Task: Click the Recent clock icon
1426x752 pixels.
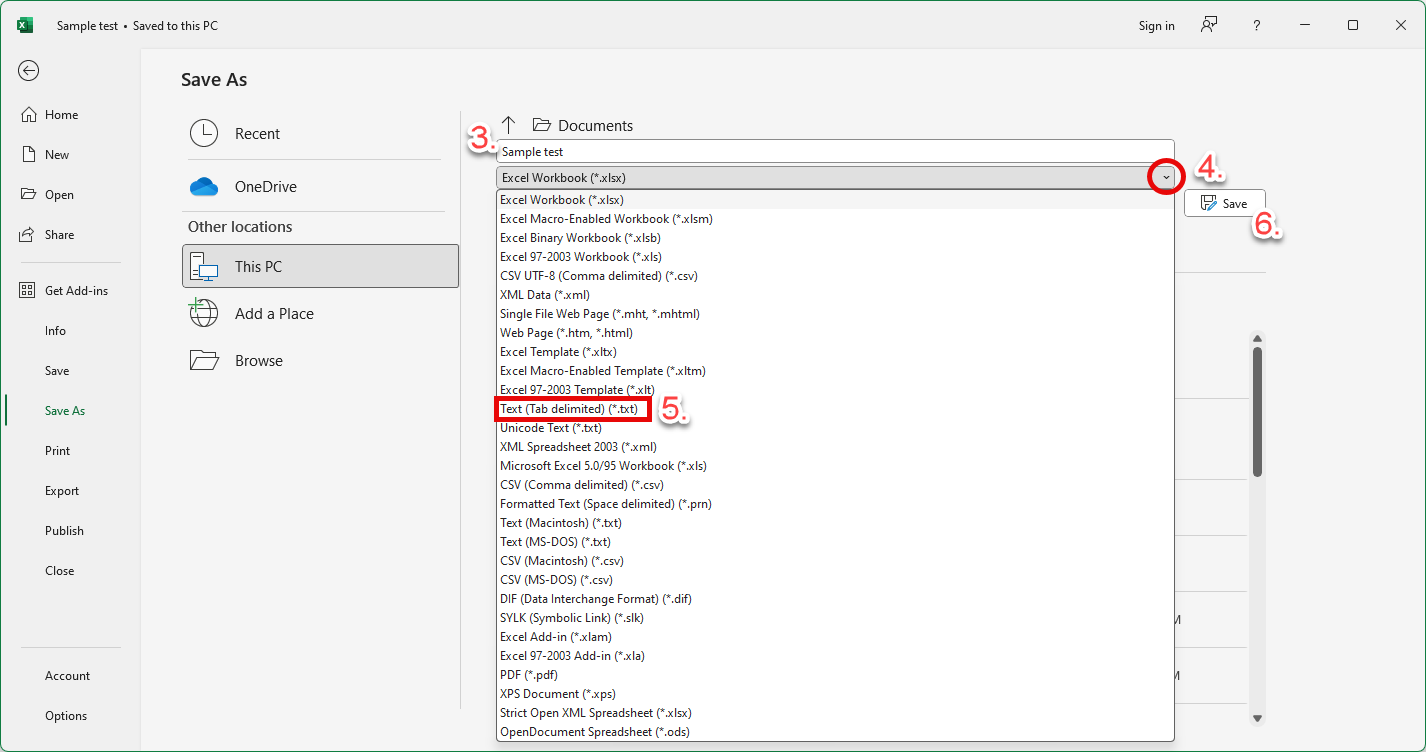Action: coord(204,134)
